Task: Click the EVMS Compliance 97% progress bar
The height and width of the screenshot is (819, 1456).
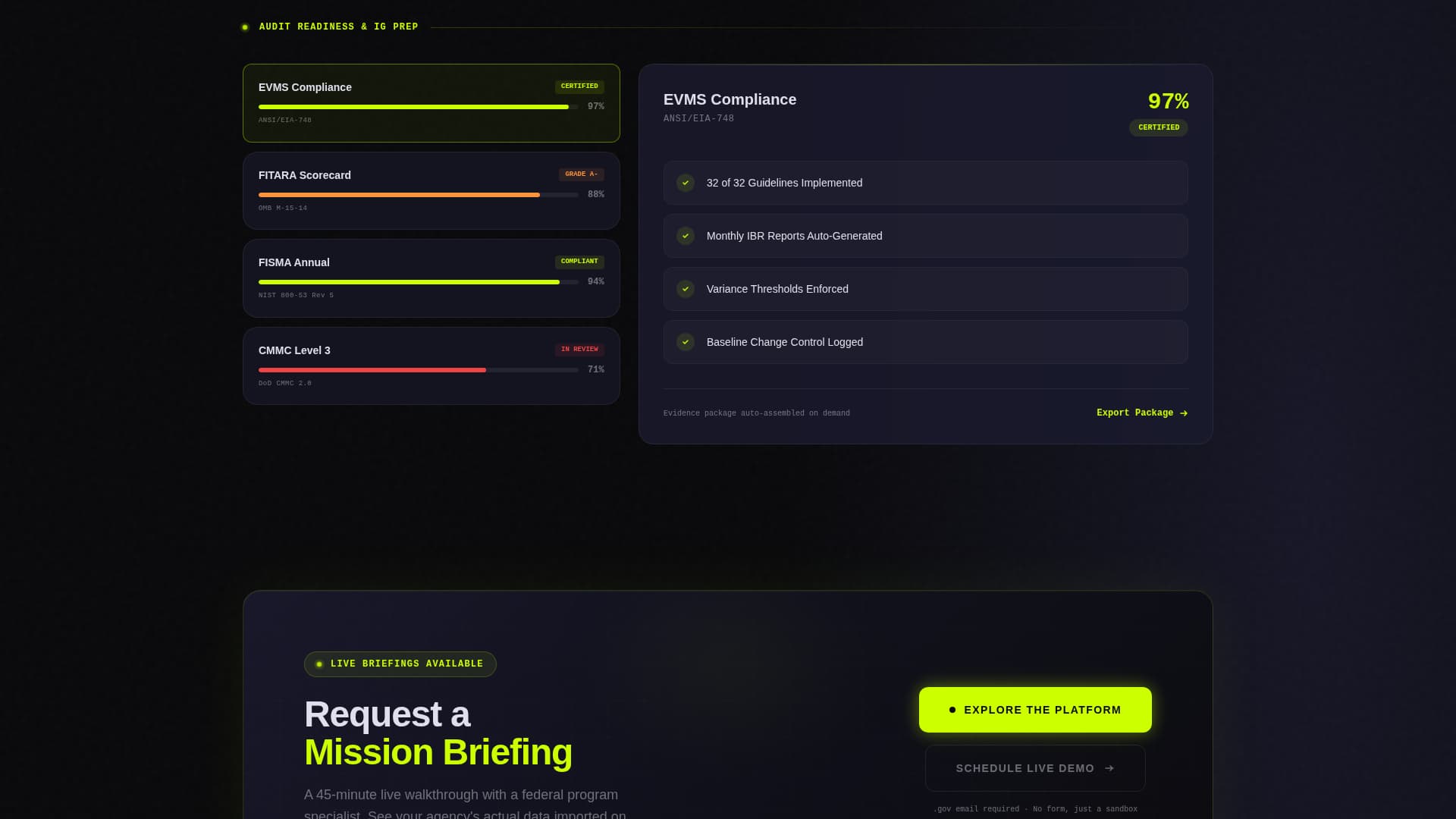Action: point(418,107)
